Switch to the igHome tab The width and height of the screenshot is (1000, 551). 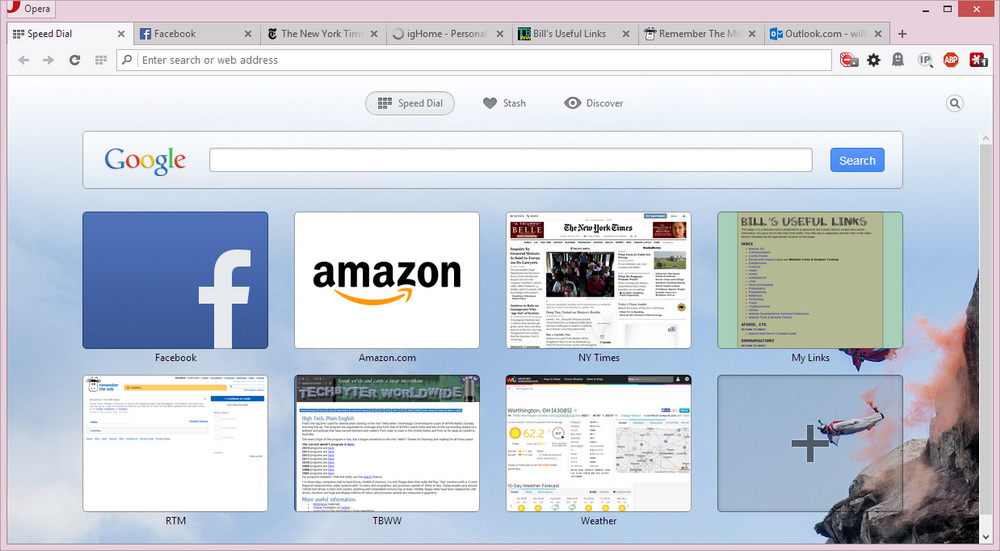click(x=448, y=34)
